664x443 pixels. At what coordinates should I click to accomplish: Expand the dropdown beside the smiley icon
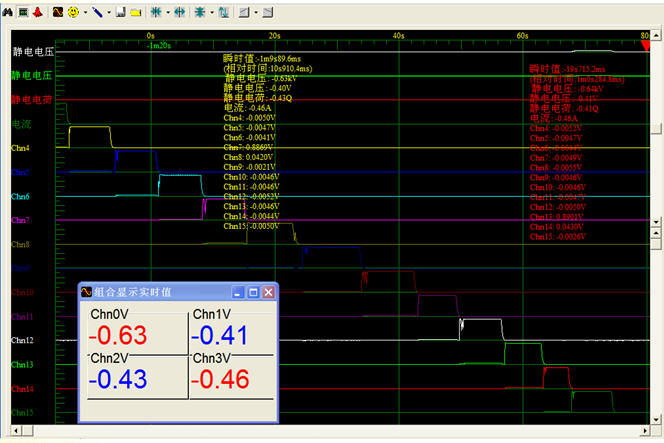tap(86, 12)
